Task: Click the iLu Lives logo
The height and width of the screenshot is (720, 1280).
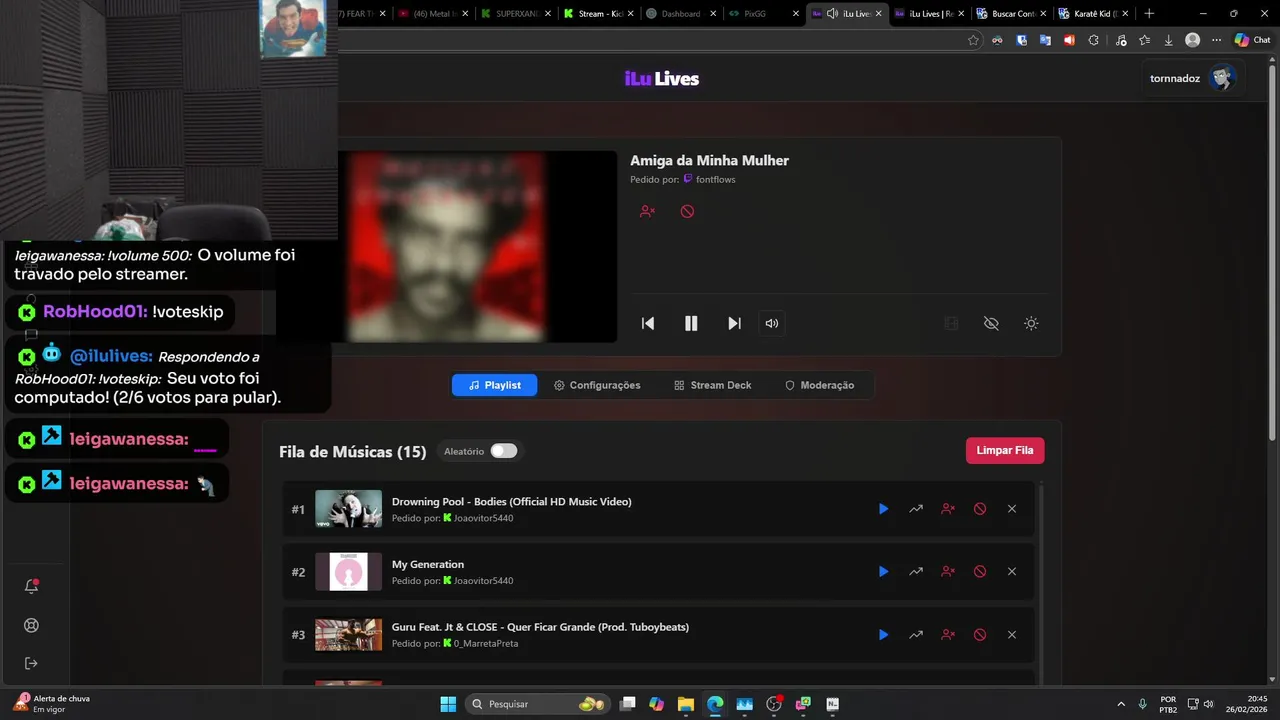Action: click(x=662, y=79)
